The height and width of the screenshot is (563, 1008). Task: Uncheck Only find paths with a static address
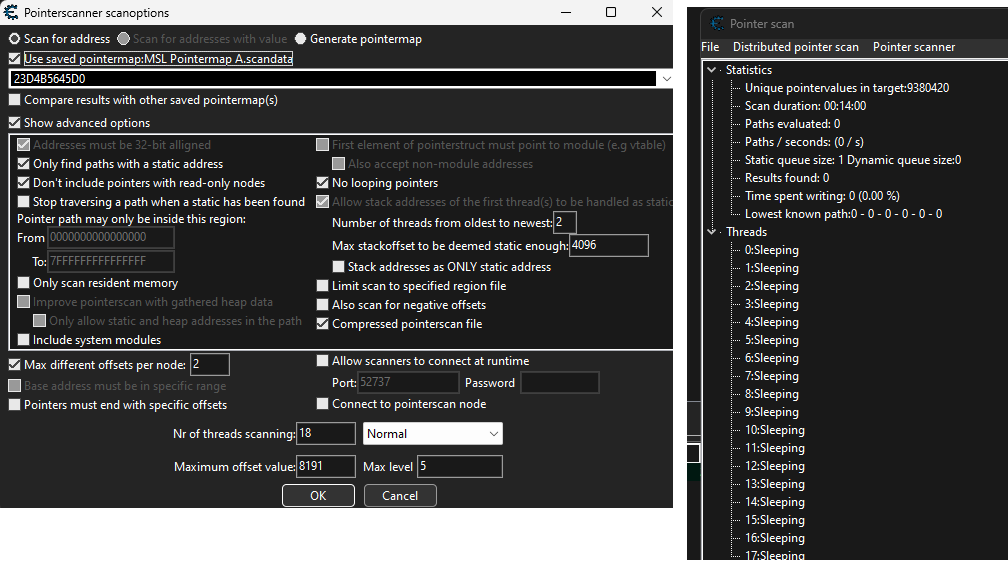tap(24, 164)
